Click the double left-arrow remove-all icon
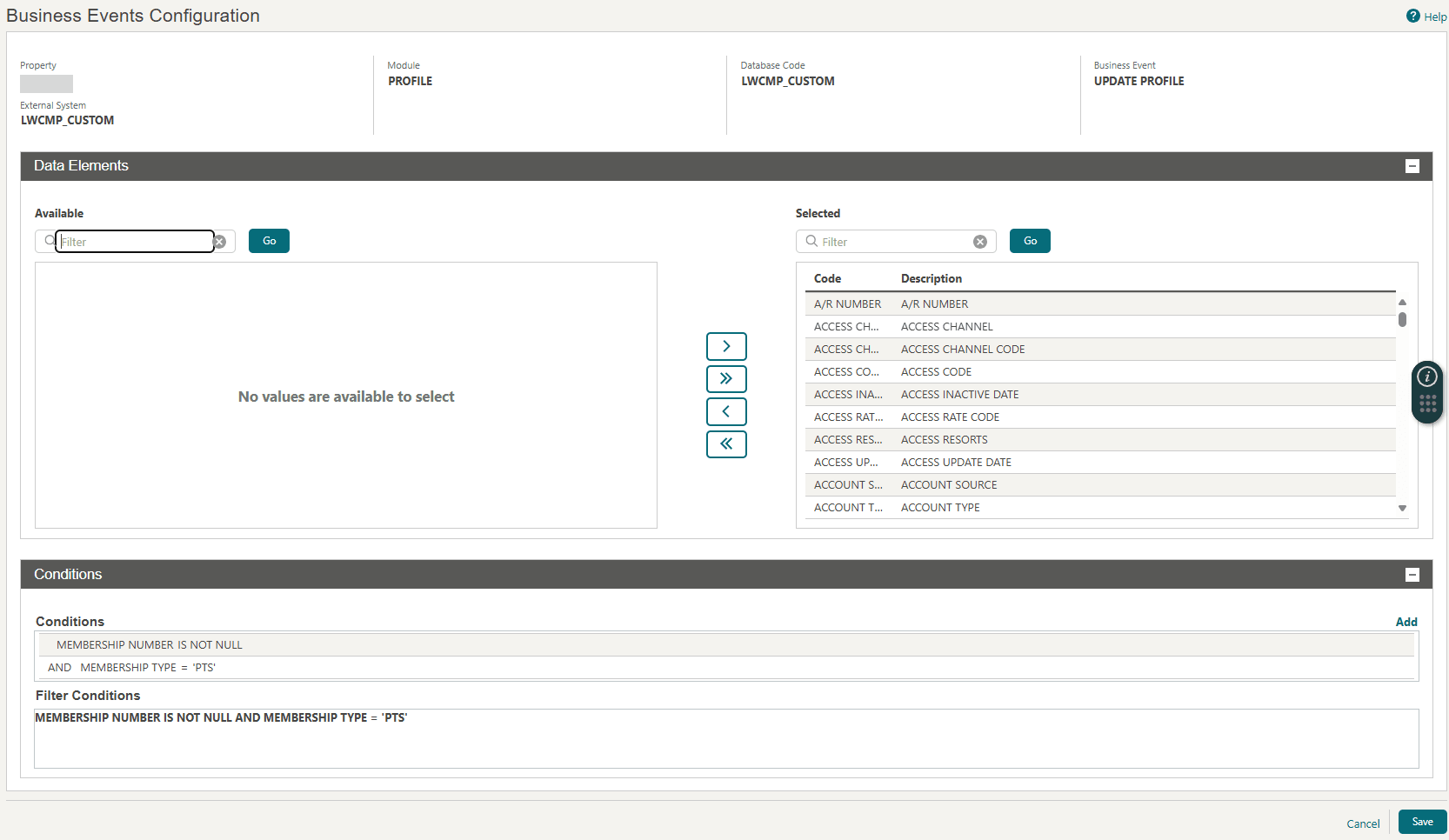This screenshot has width=1449, height=840. coord(726,443)
